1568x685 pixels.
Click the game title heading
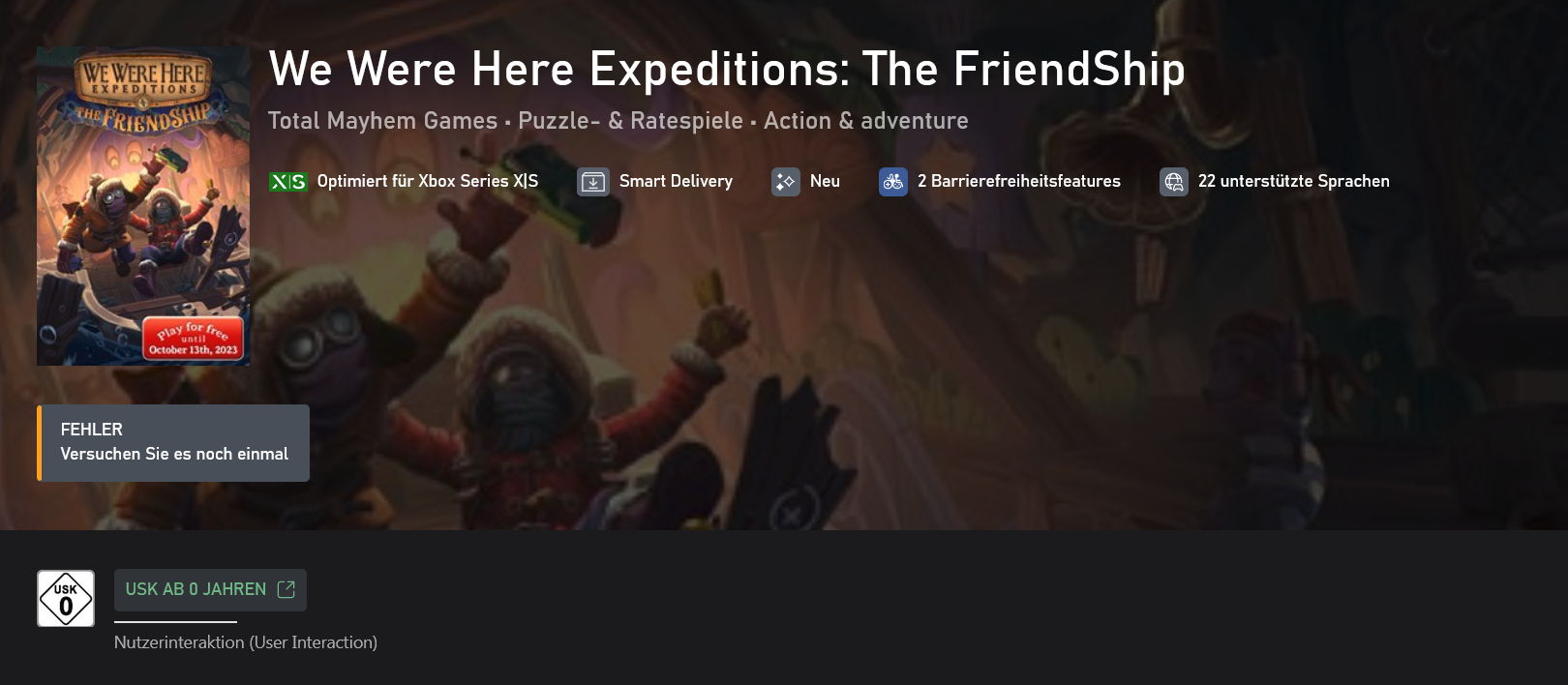coord(727,70)
